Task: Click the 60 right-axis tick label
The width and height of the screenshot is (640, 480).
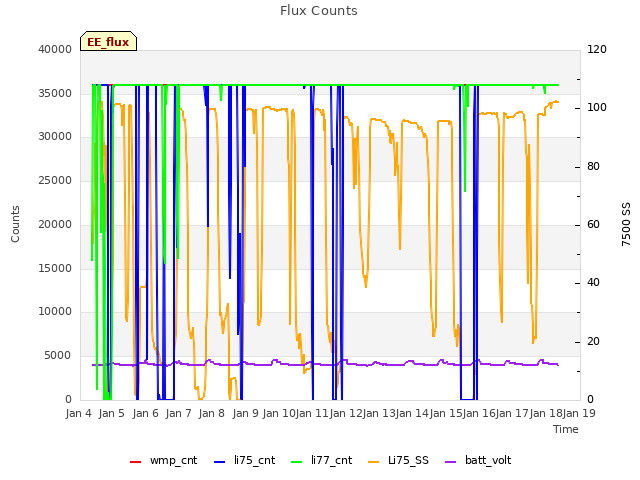Action: coord(593,224)
